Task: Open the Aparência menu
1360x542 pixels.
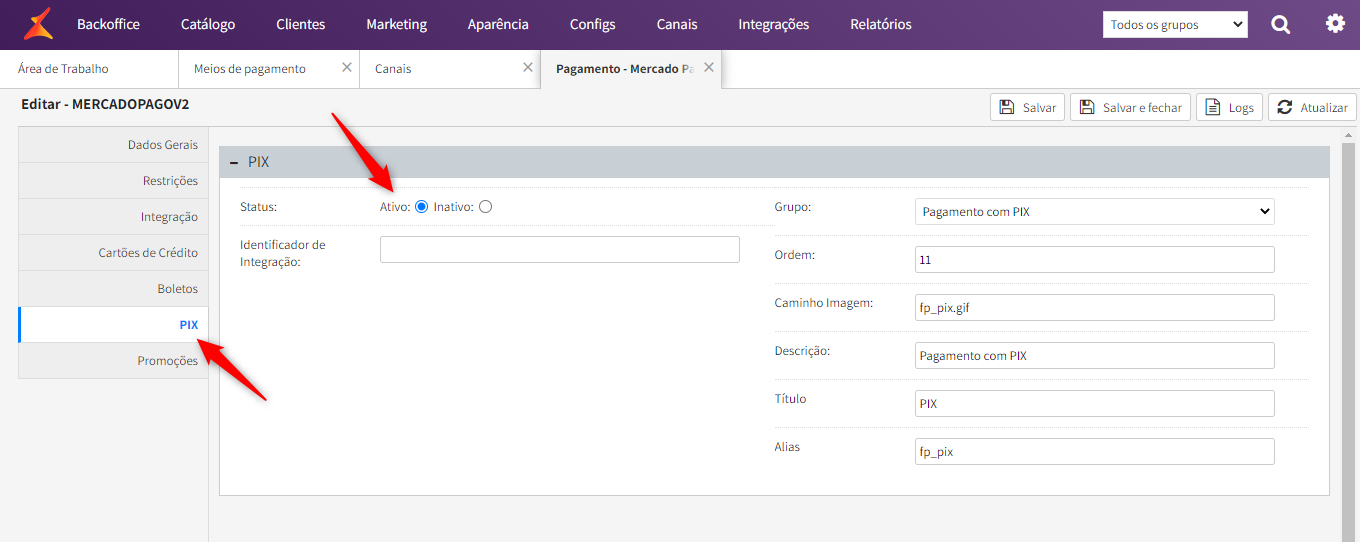Action: click(498, 24)
